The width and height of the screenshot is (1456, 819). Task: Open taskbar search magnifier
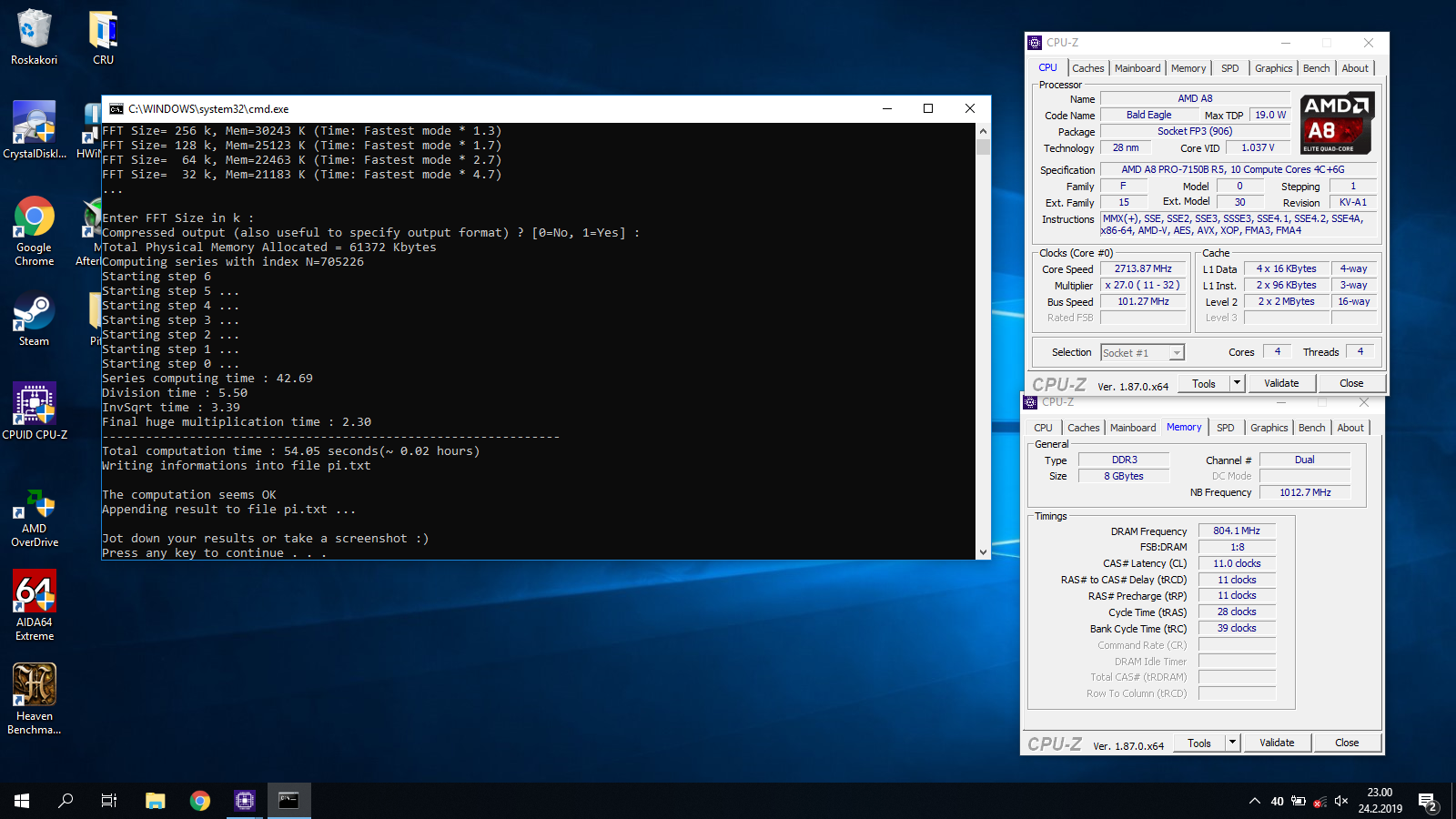pyautogui.click(x=66, y=801)
